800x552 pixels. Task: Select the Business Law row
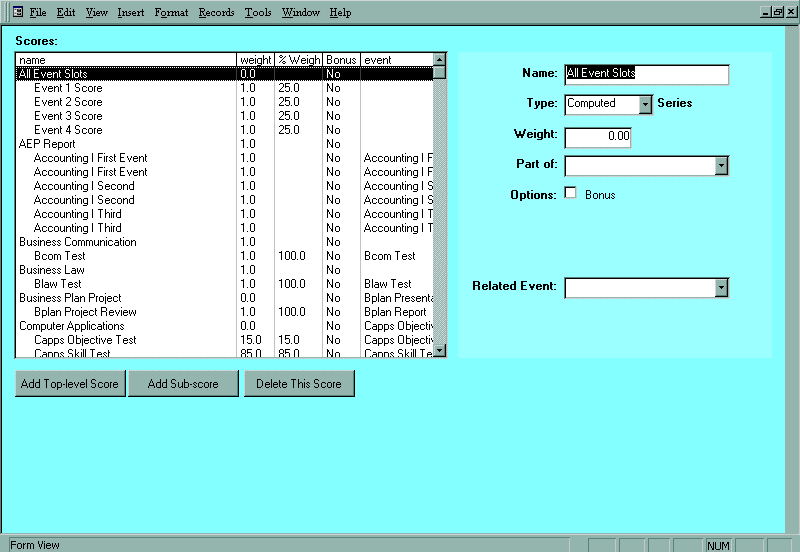coord(224,270)
